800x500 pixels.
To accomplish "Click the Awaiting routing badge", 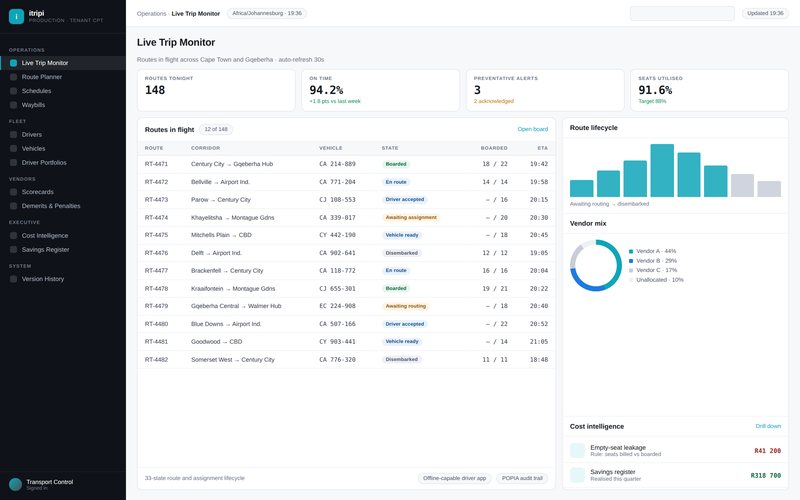I will (406, 306).
